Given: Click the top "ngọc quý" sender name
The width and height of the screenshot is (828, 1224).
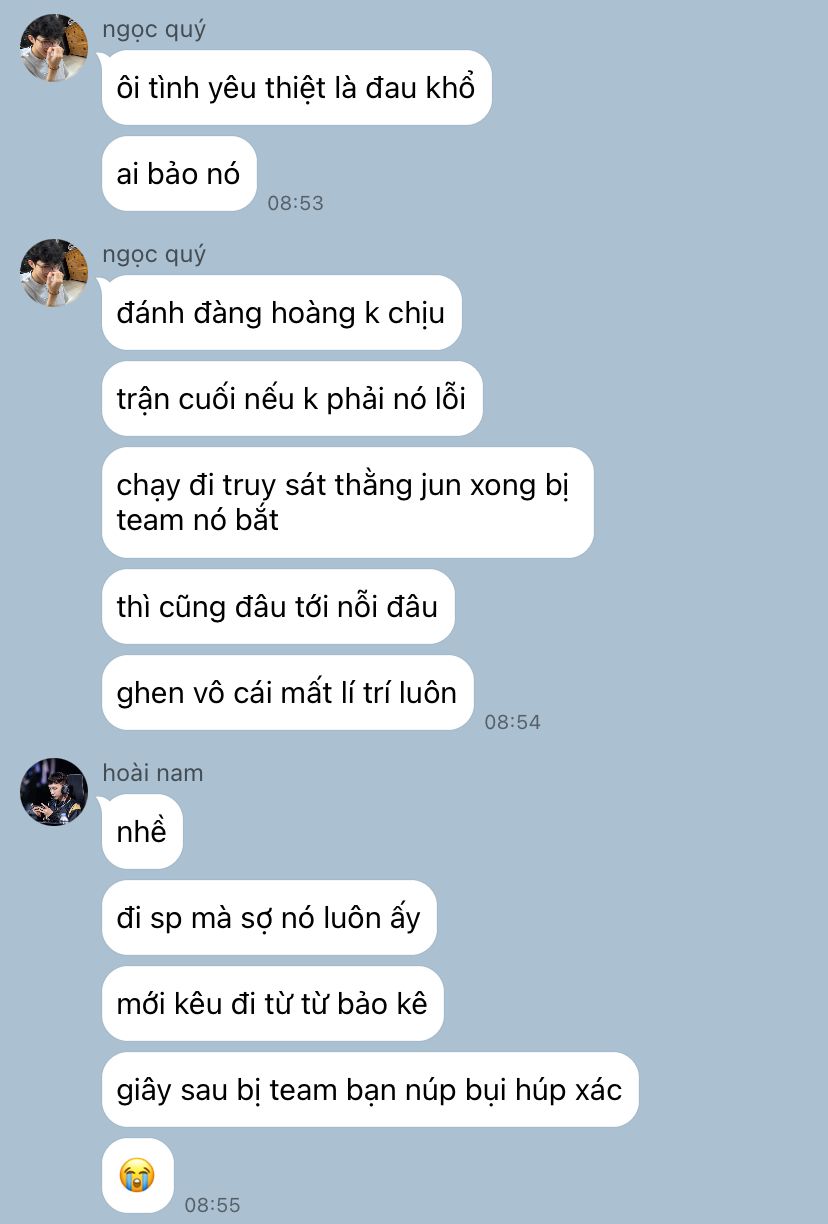Looking at the screenshot, I should point(154,29).
